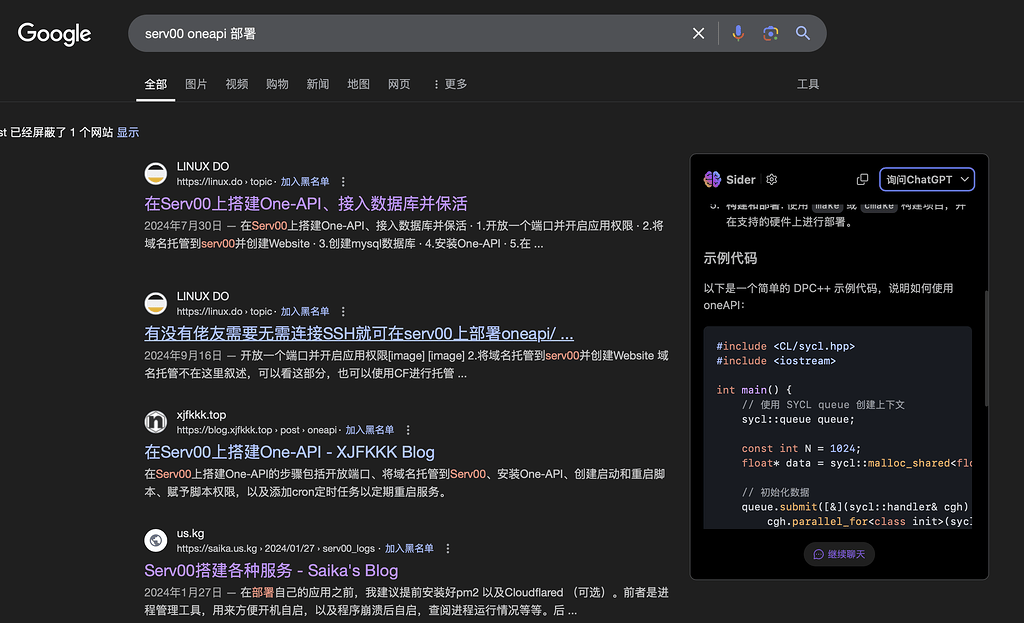Open three-dot menu for us.kg result
The width and height of the screenshot is (1024, 623).
click(447, 549)
